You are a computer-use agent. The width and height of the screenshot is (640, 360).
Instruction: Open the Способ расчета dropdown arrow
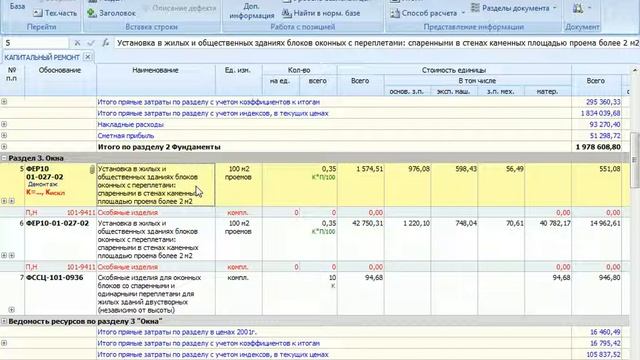point(463,13)
